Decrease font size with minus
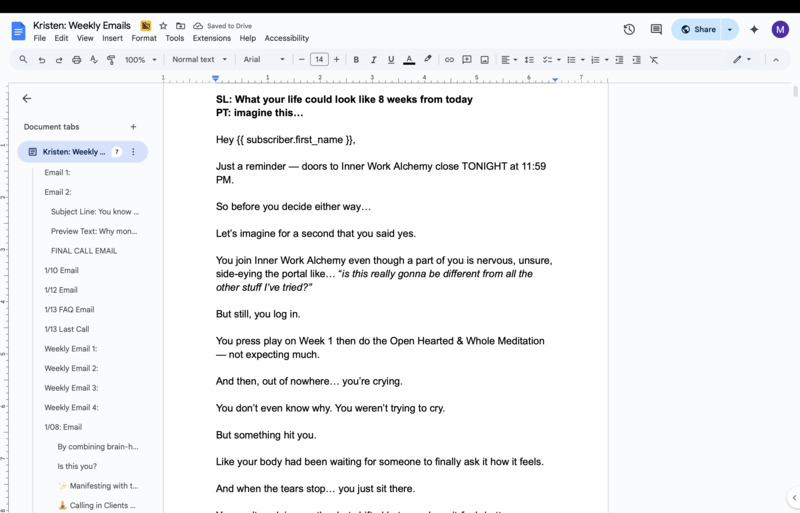The image size is (800, 513). coord(302,60)
